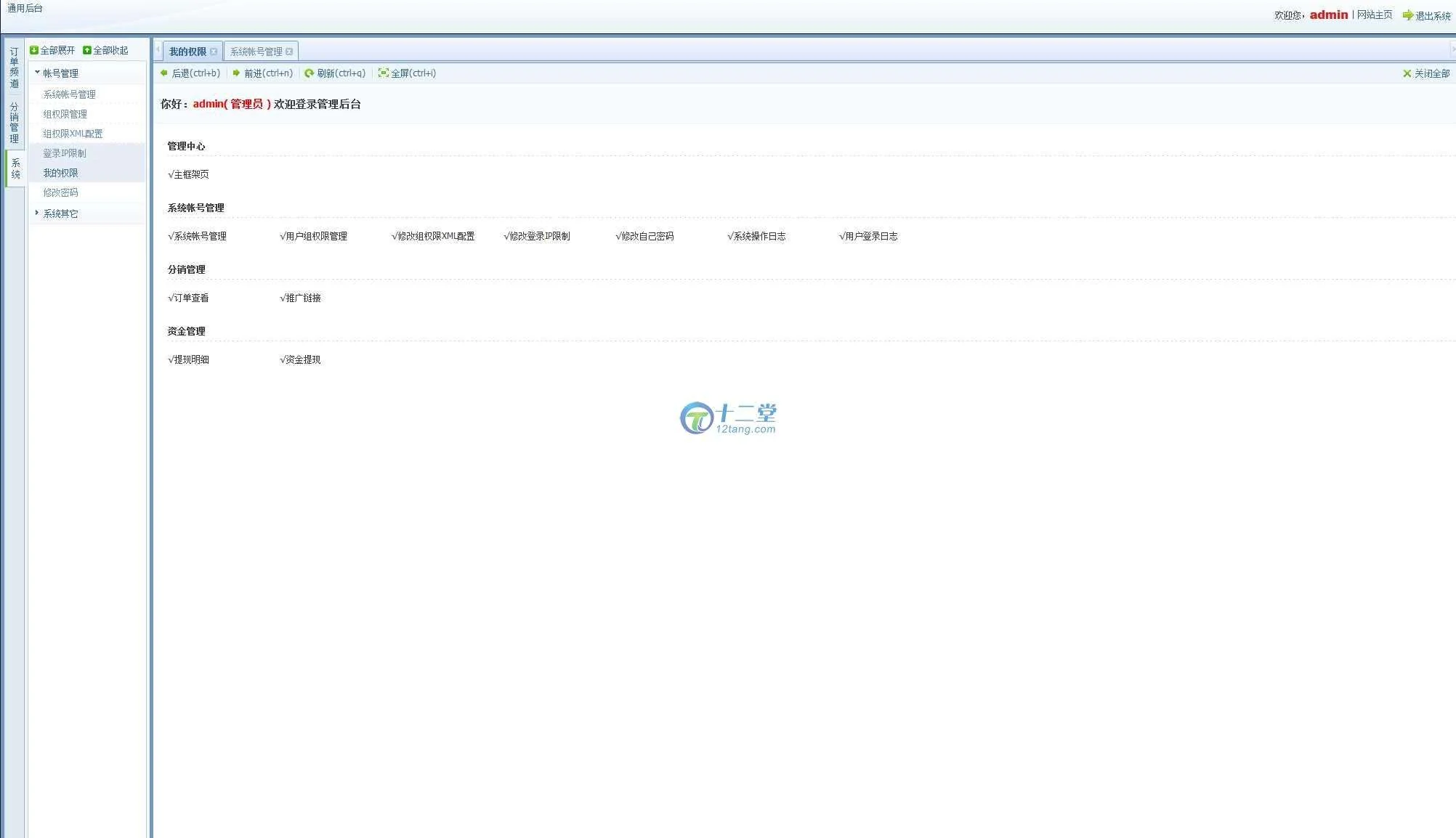Click the Refresh (刷新) icon
1456x838 pixels.
pyautogui.click(x=309, y=73)
